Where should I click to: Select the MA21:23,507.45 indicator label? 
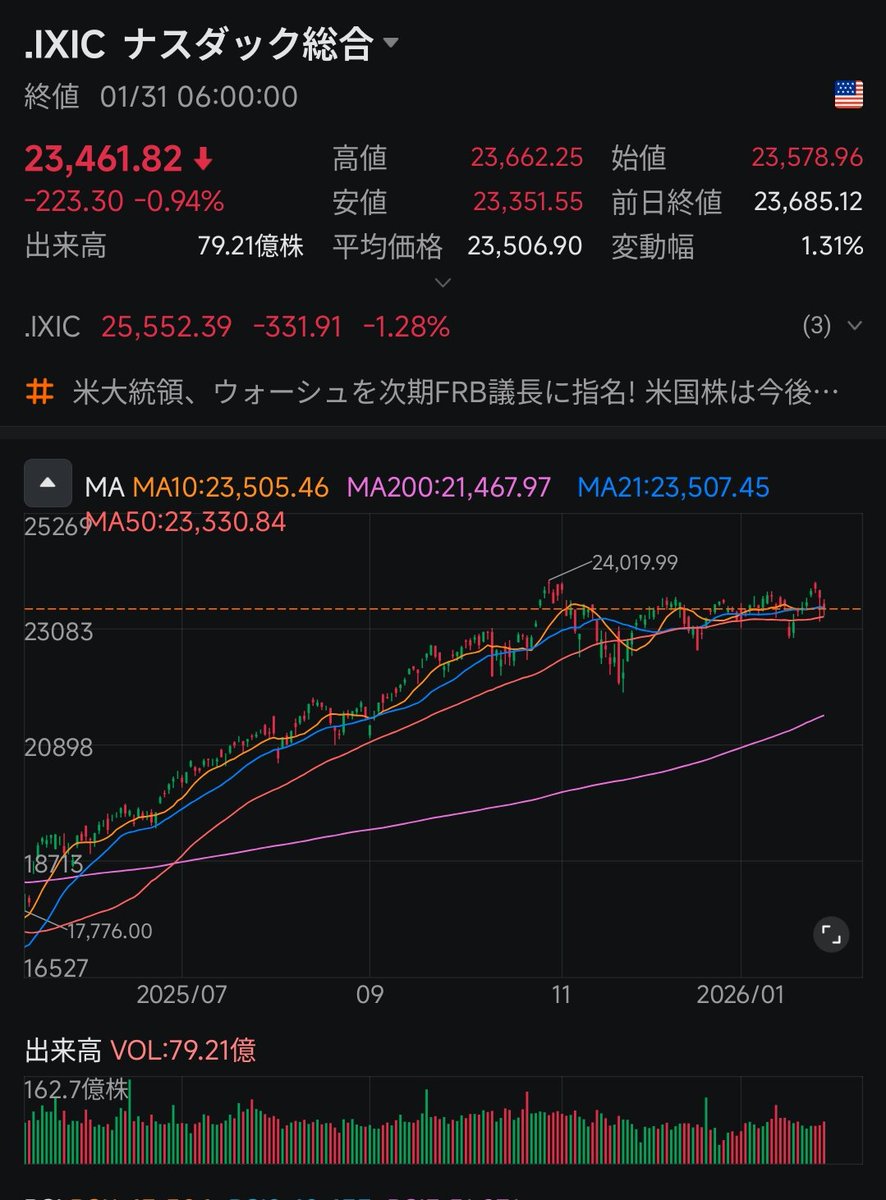click(674, 488)
